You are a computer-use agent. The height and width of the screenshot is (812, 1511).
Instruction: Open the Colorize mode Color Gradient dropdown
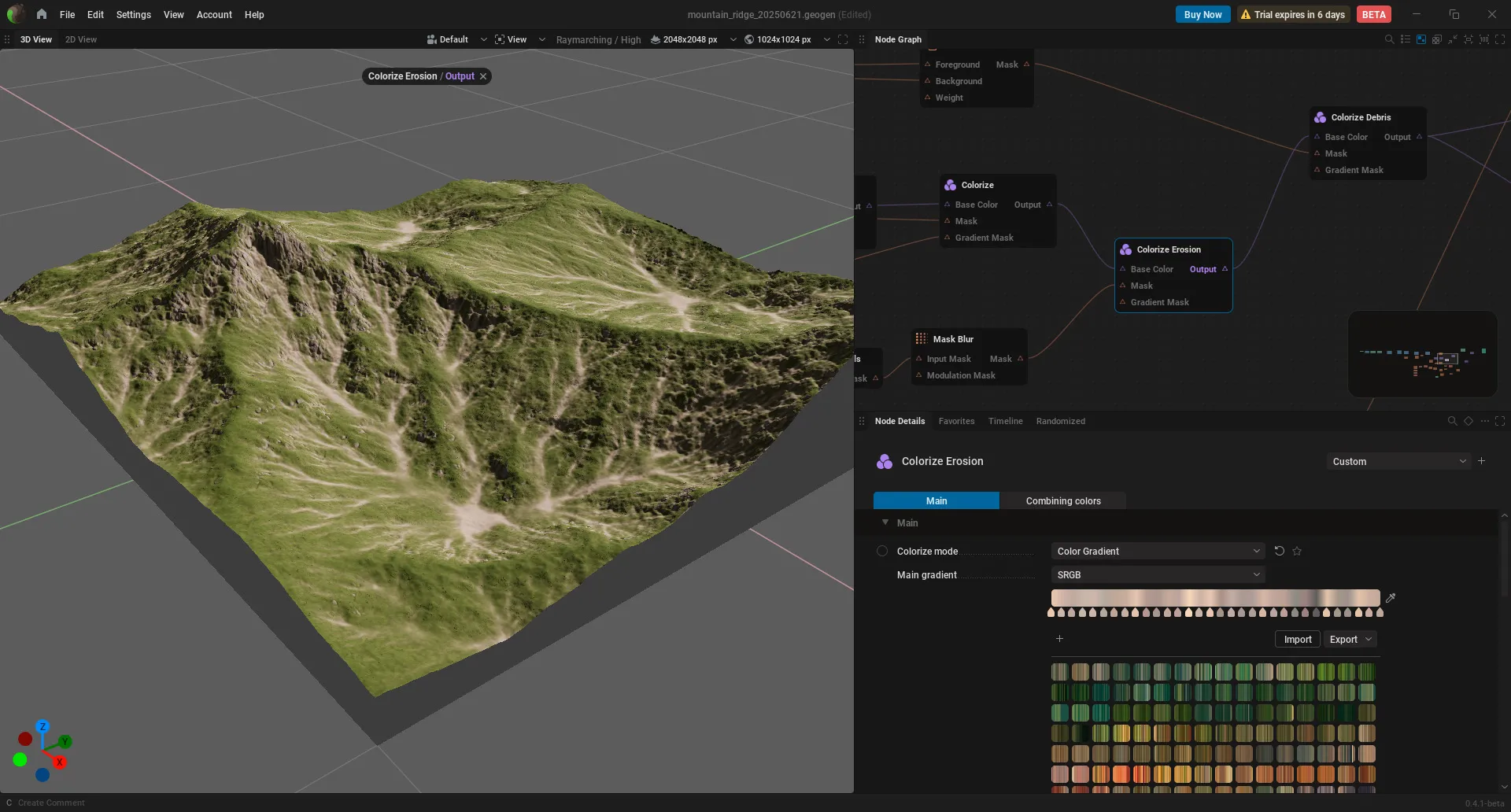(1158, 551)
